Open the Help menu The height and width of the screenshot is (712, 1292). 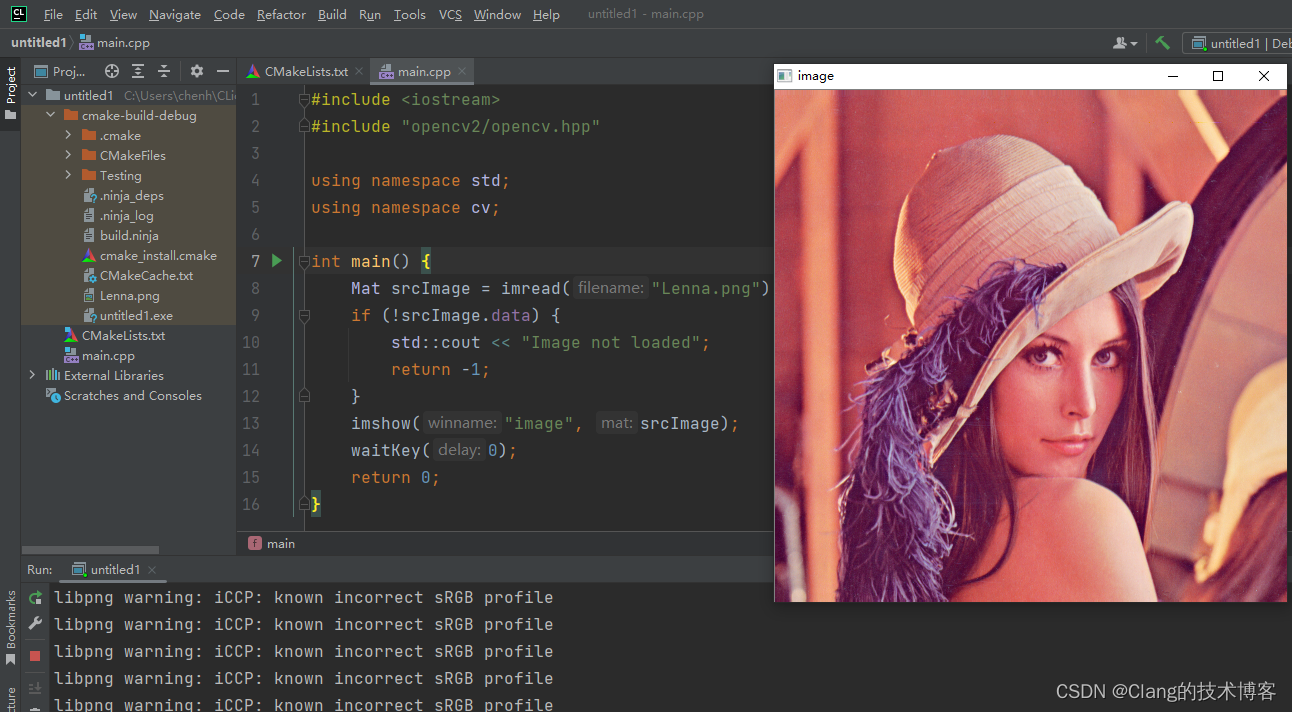(546, 14)
